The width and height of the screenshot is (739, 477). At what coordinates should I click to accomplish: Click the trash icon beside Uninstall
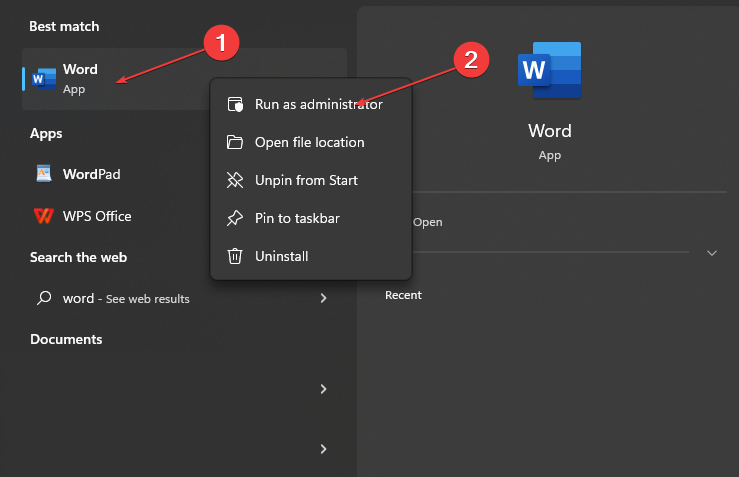pos(235,256)
